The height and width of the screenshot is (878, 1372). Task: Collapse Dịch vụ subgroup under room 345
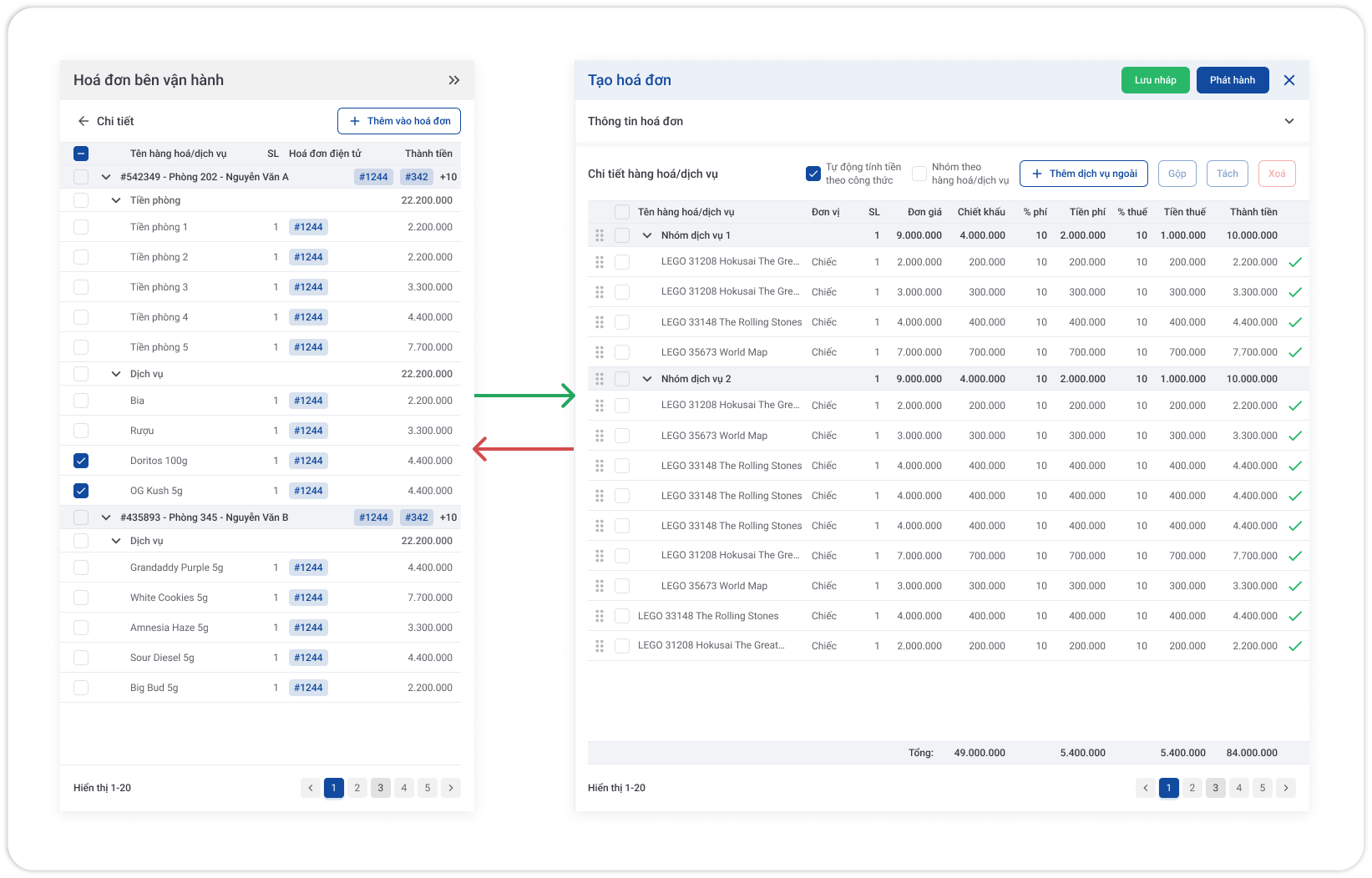(x=116, y=541)
